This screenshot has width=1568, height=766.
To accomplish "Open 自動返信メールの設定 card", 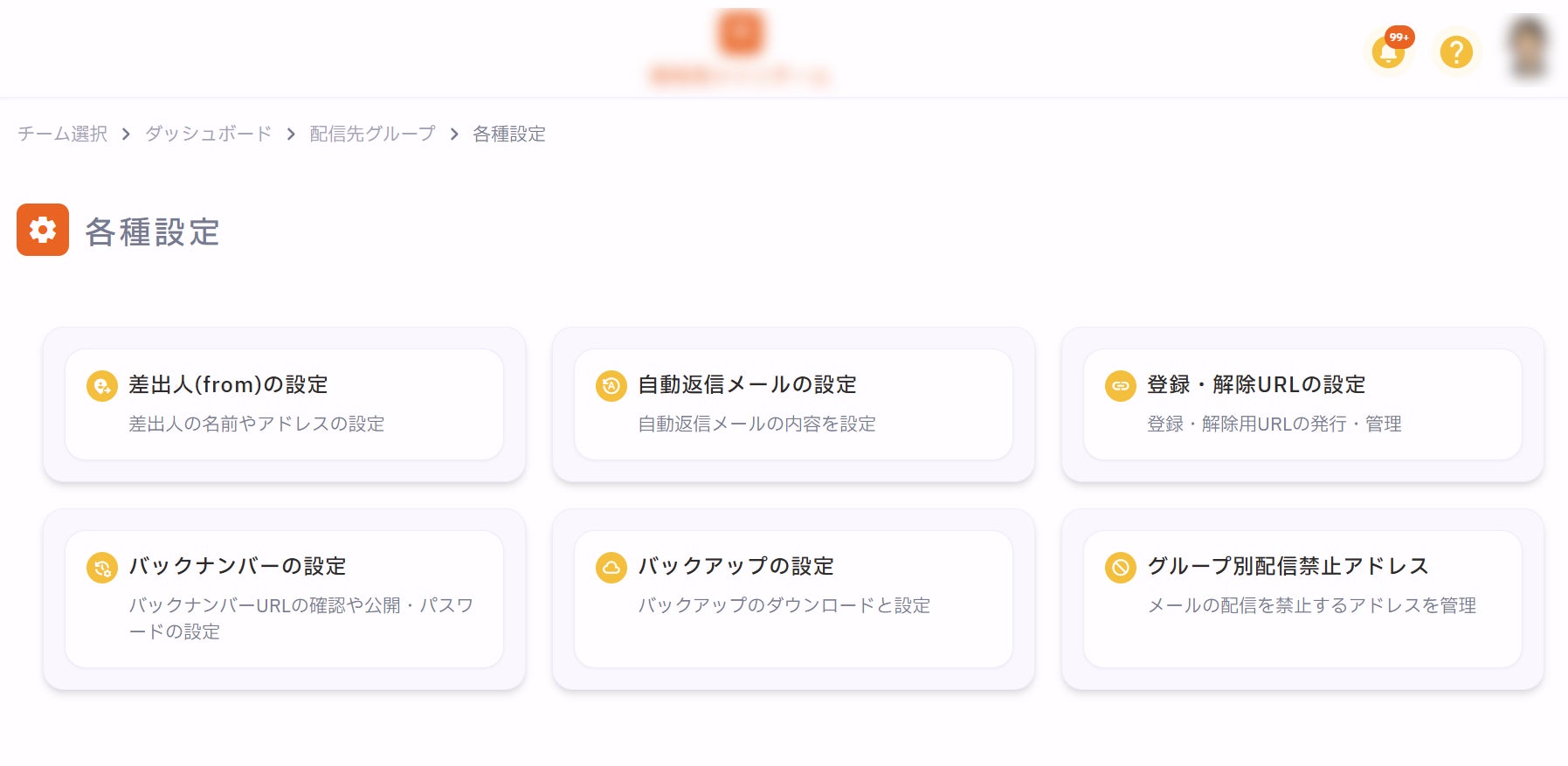I will [793, 404].
